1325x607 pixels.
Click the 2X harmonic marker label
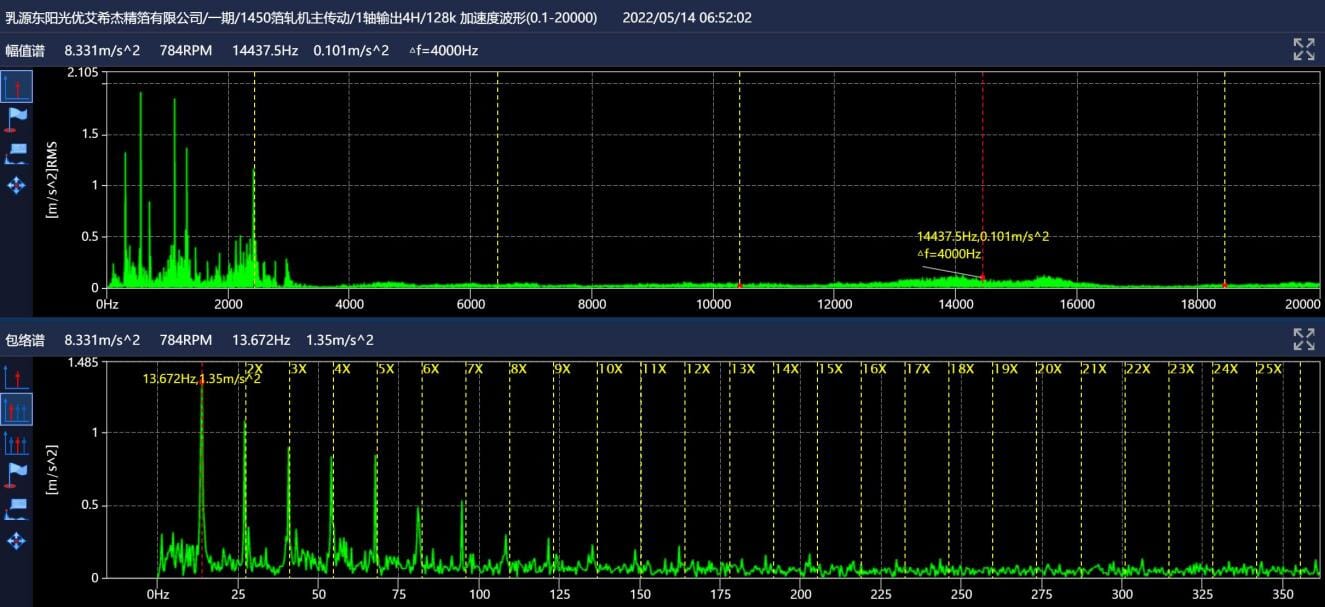254,369
